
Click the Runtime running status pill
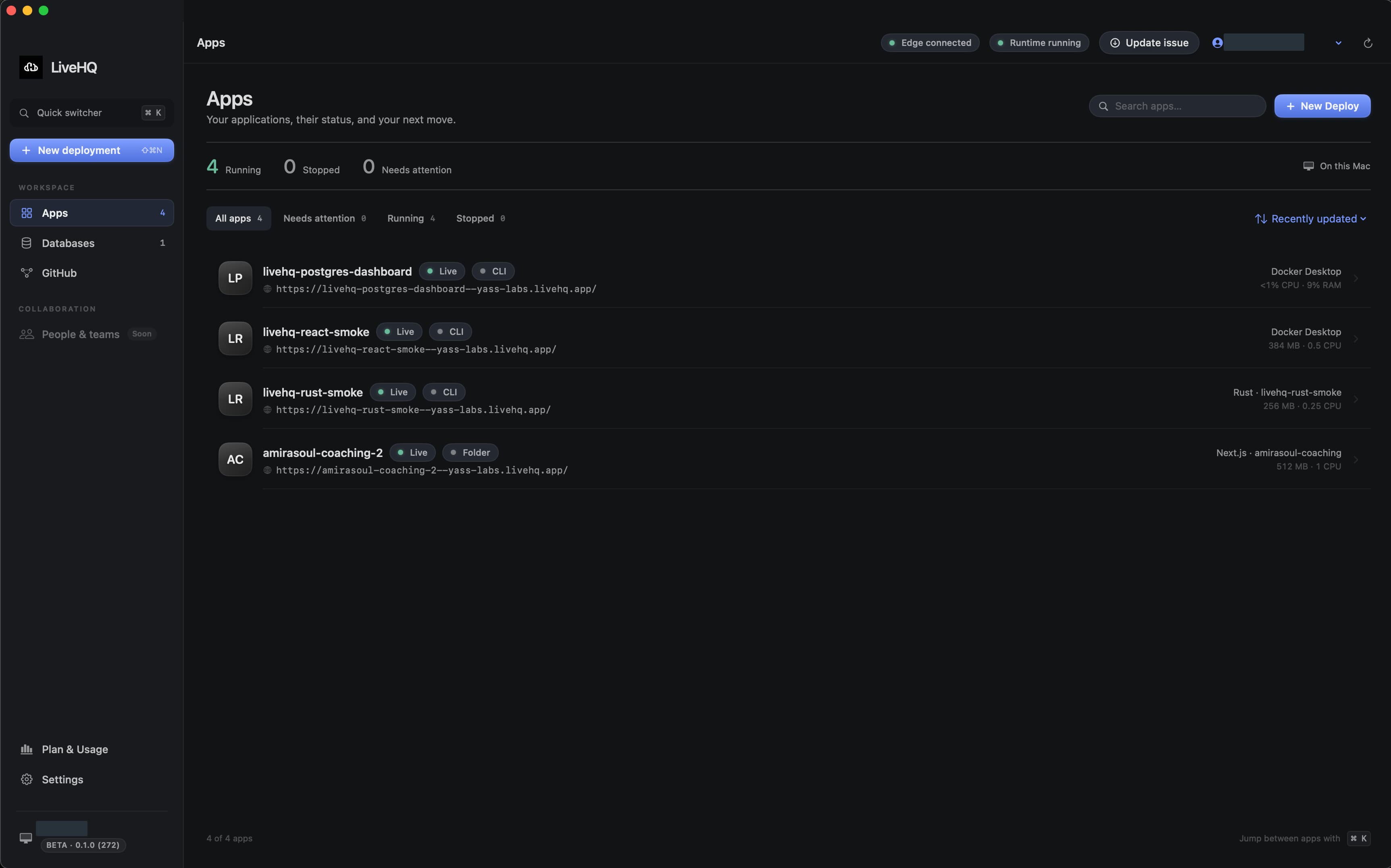[x=1039, y=42]
